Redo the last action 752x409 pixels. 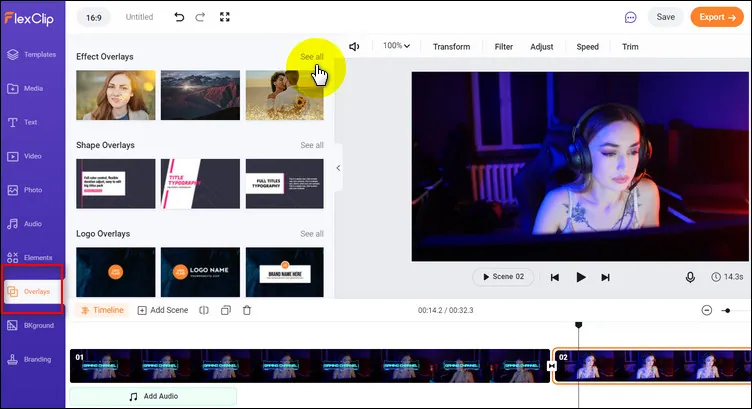click(x=200, y=17)
